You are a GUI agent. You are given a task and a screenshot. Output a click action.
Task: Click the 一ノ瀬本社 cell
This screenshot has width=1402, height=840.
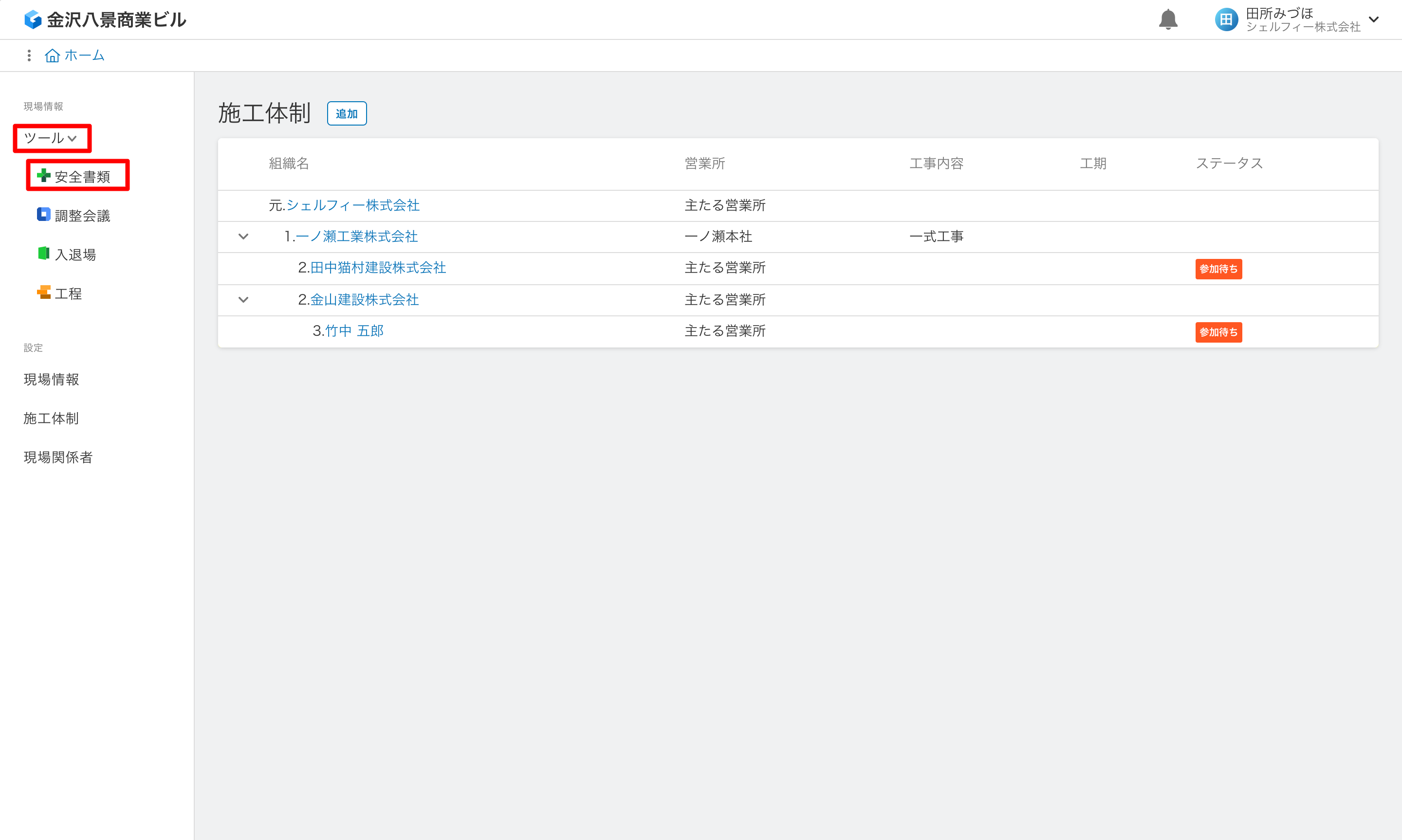click(719, 237)
